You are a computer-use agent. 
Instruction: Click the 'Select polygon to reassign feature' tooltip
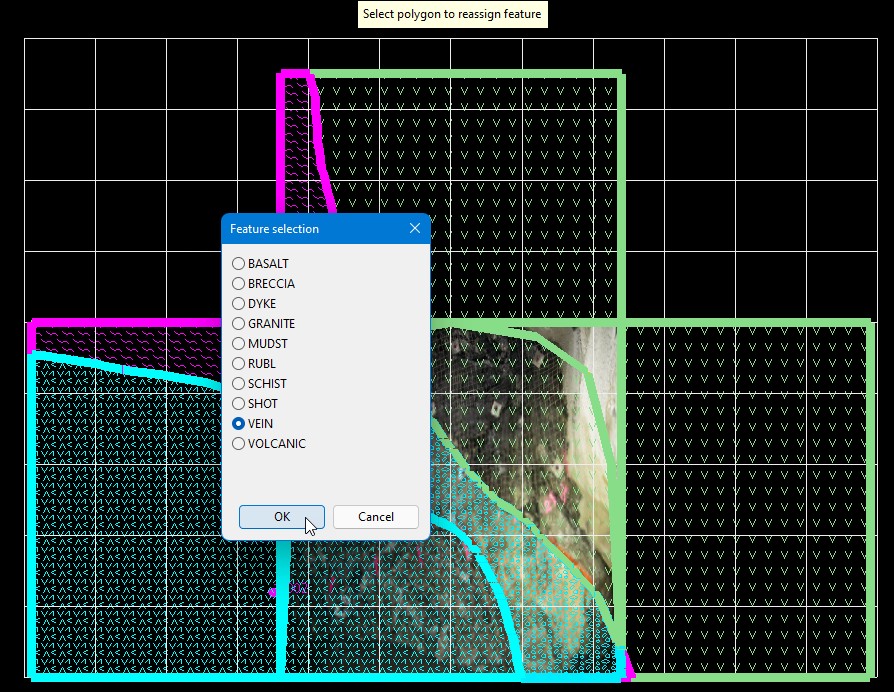[x=453, y=15]
